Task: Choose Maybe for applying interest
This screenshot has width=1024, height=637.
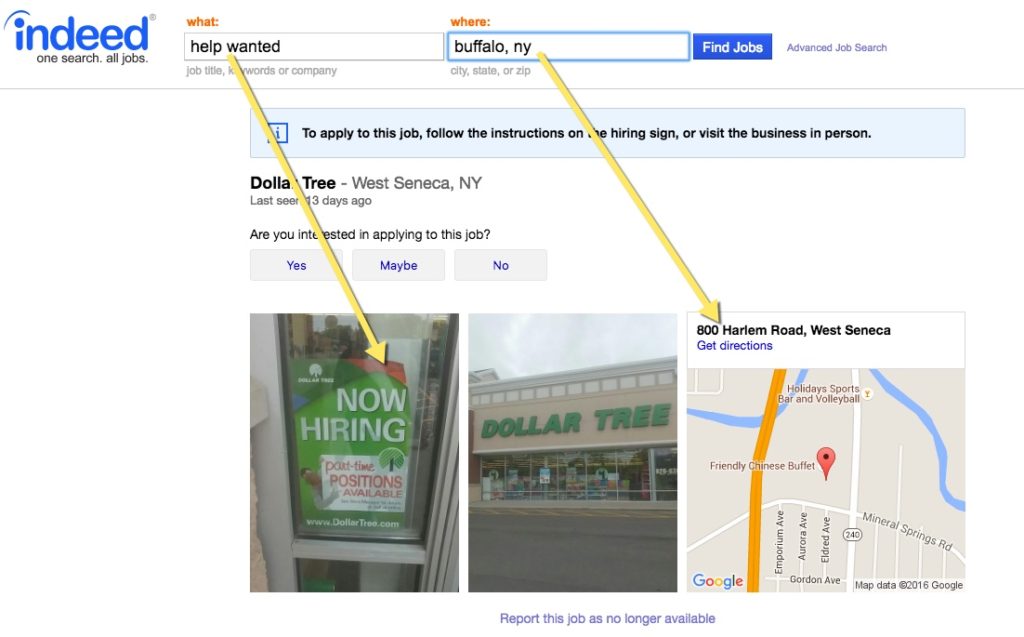Action: coord(398,265)
